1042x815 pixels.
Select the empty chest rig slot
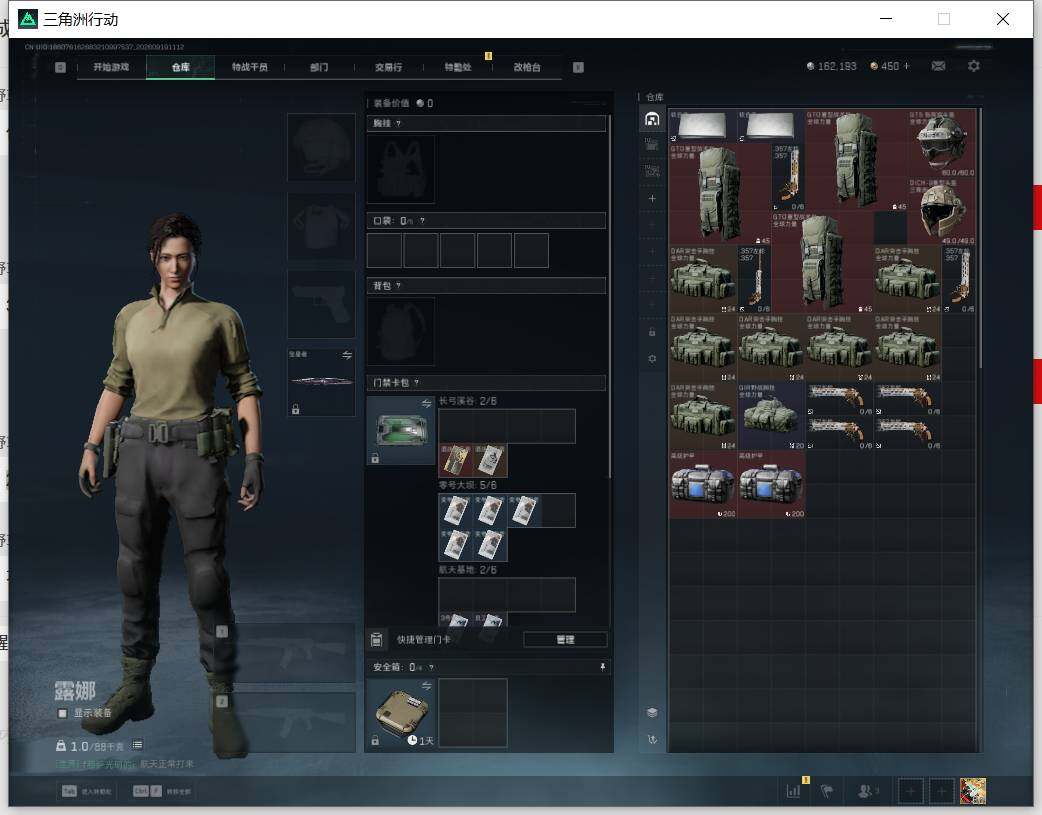pos(401,169)
